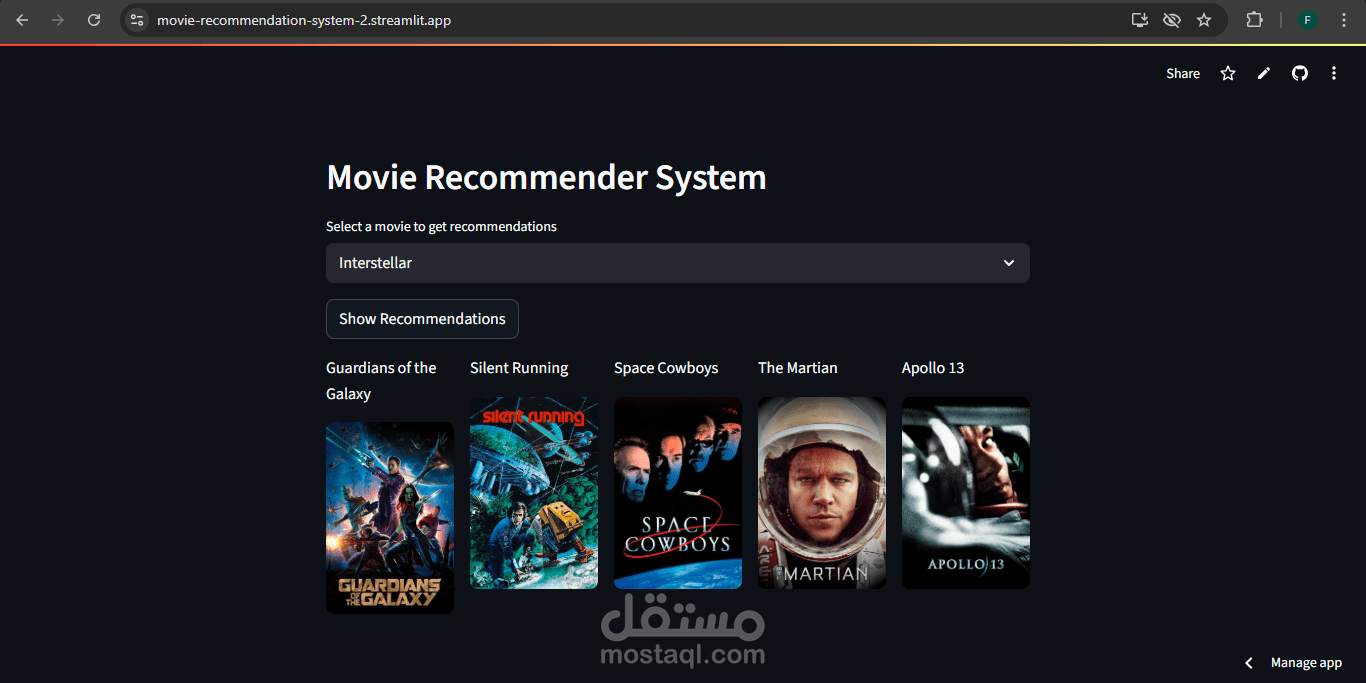Click the Guardians of the Galaxy title
The height and width of the screenshot is (683, 1366).
pos(381,381)
